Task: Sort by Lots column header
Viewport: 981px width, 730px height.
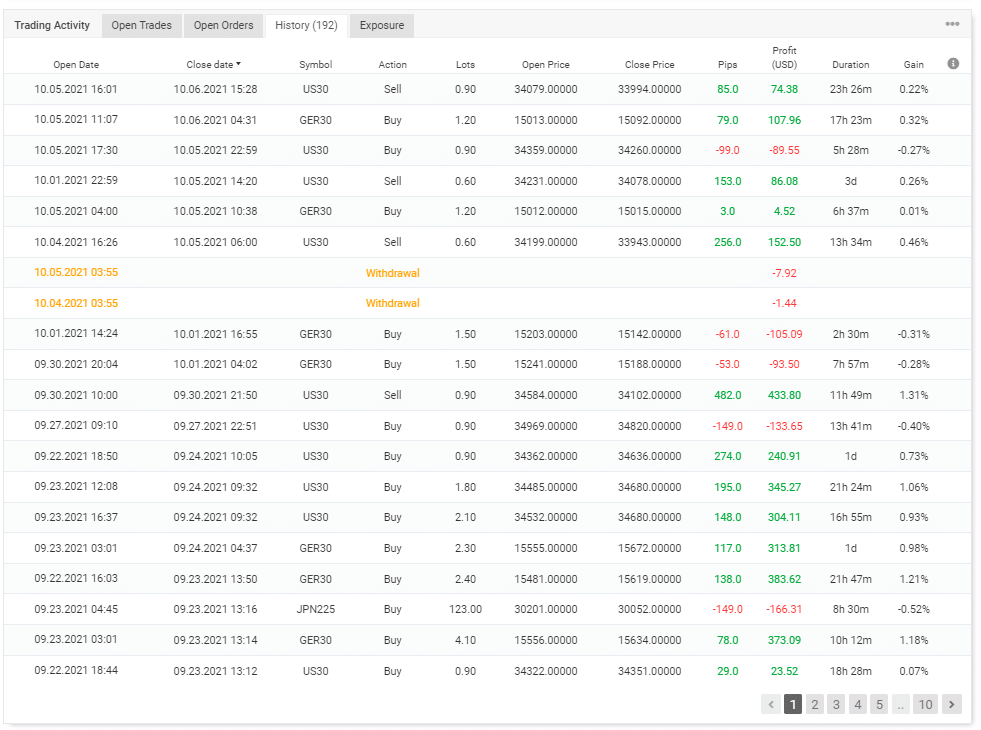Action: tap(465, 64)
